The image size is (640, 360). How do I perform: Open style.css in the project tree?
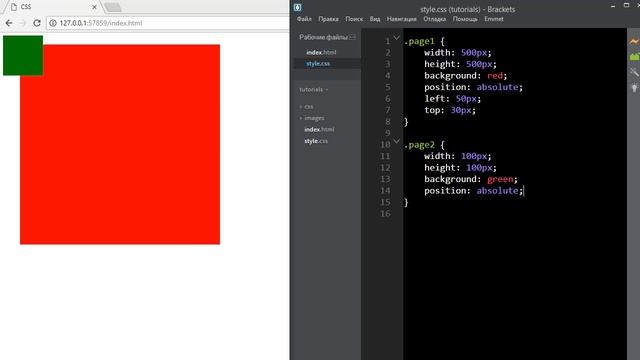pyautogui.click(x=316, y=141)
